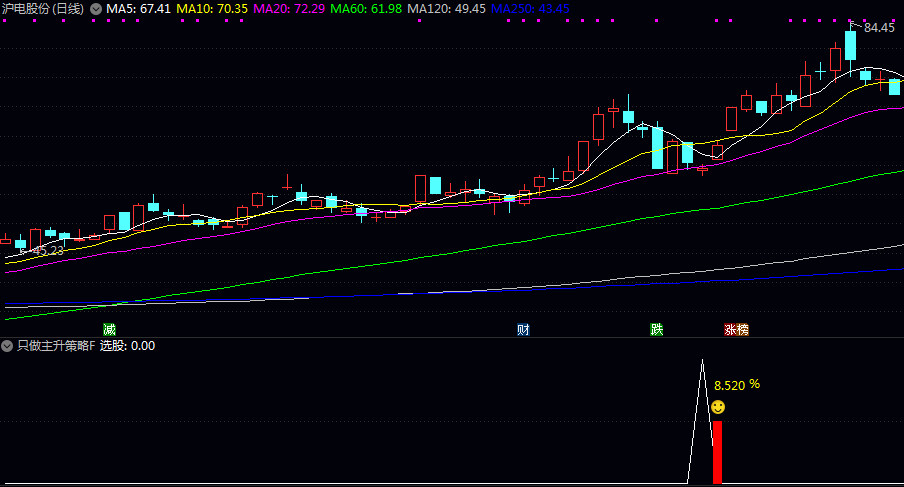Click the green 减 event marker
Image resolution: width=904 pixels, height=487 pixels.
tap(109, 329)
